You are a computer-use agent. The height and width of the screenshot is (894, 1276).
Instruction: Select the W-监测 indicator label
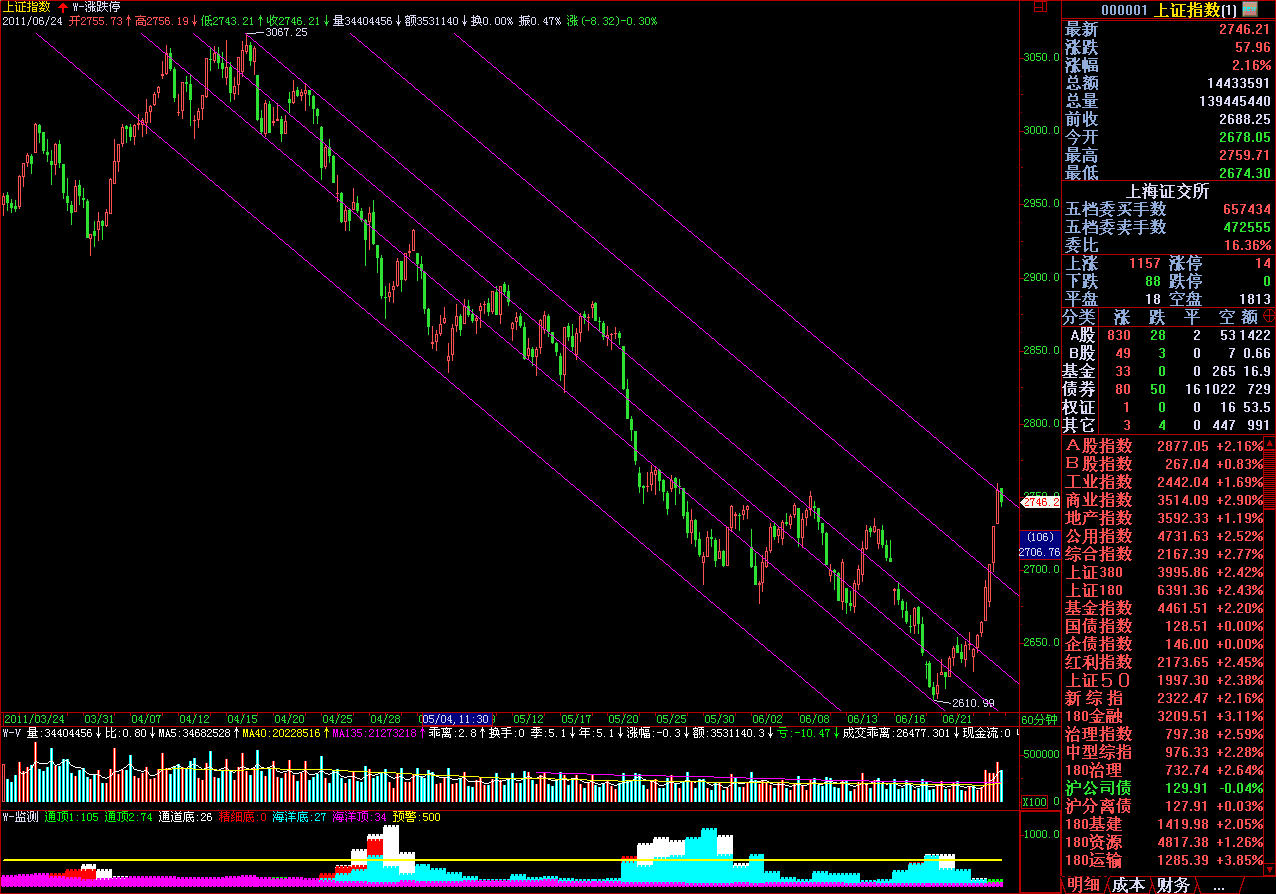pyautogui.click(x=20, y=817)
